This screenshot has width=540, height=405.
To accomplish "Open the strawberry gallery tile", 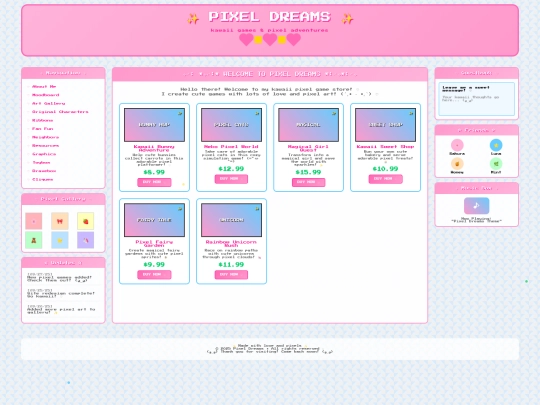I will click(85, 221).
